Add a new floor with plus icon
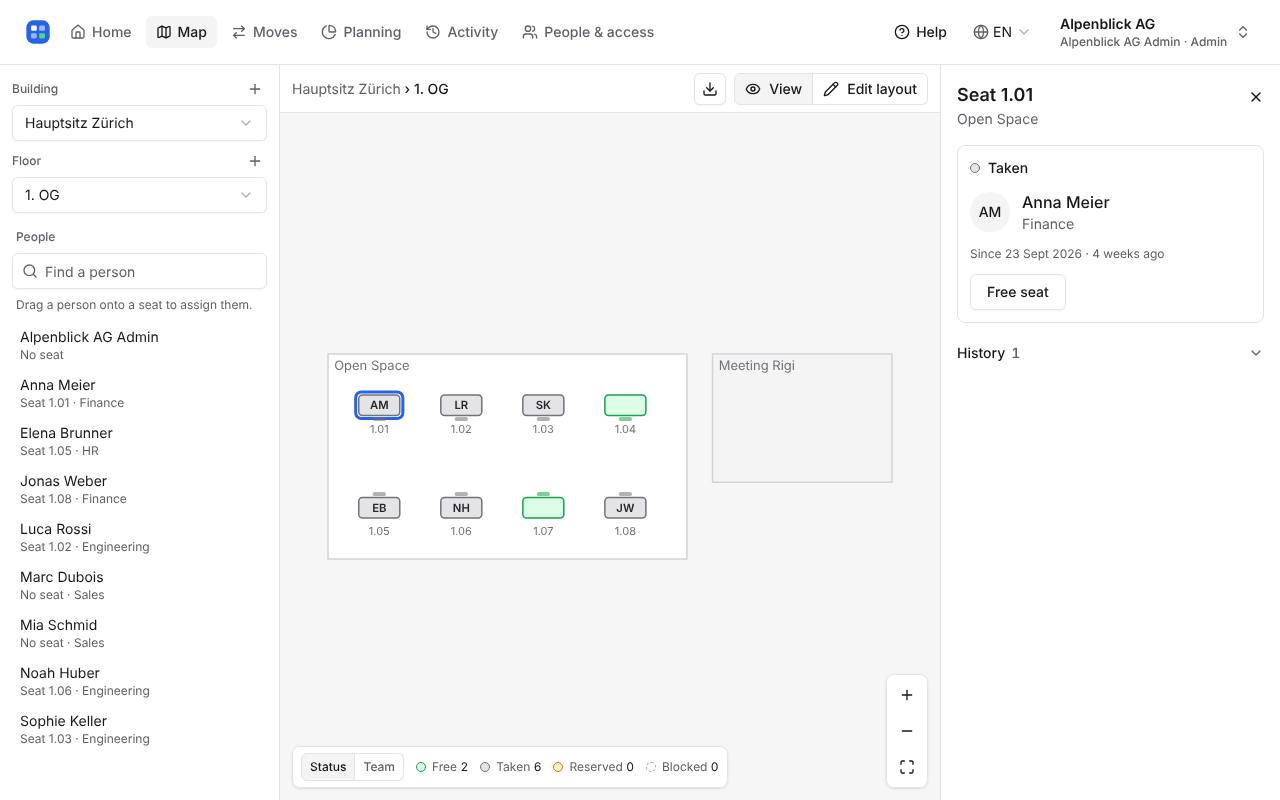Viewport: 1280px width, 800px height. point(255,161)
